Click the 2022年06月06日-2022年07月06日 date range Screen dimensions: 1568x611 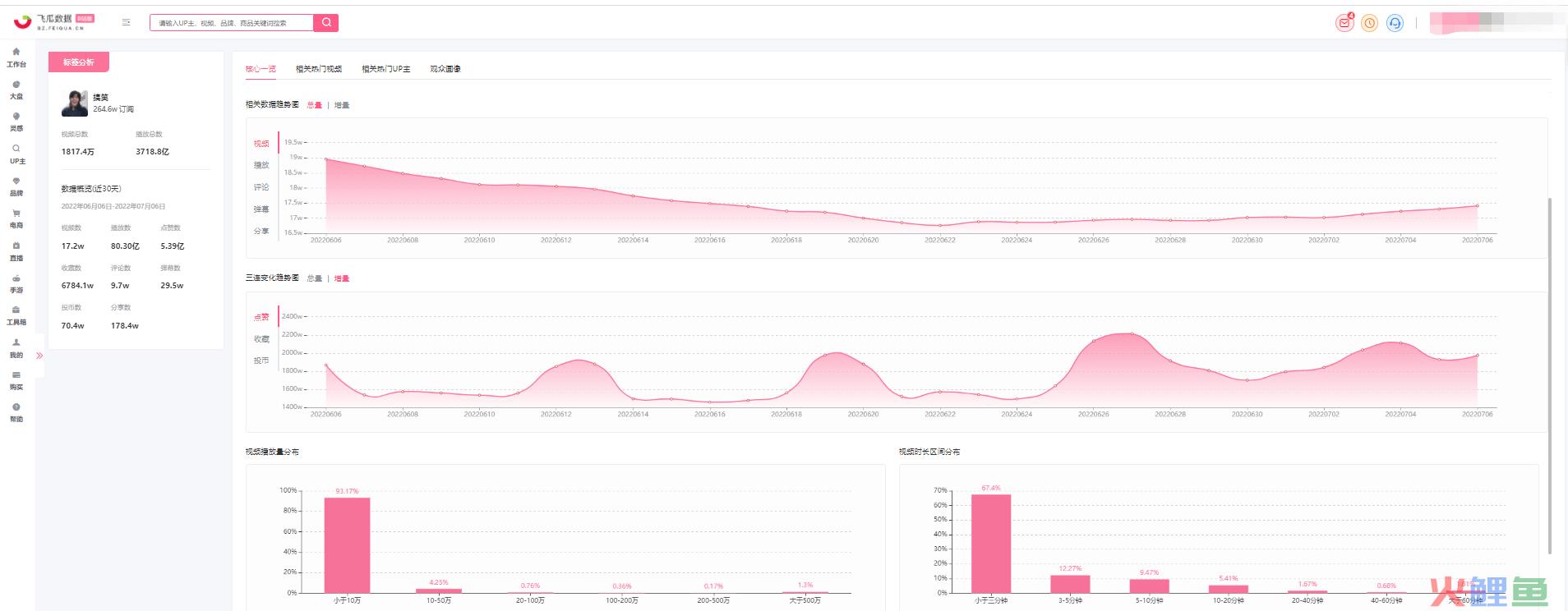coord(113,207)
